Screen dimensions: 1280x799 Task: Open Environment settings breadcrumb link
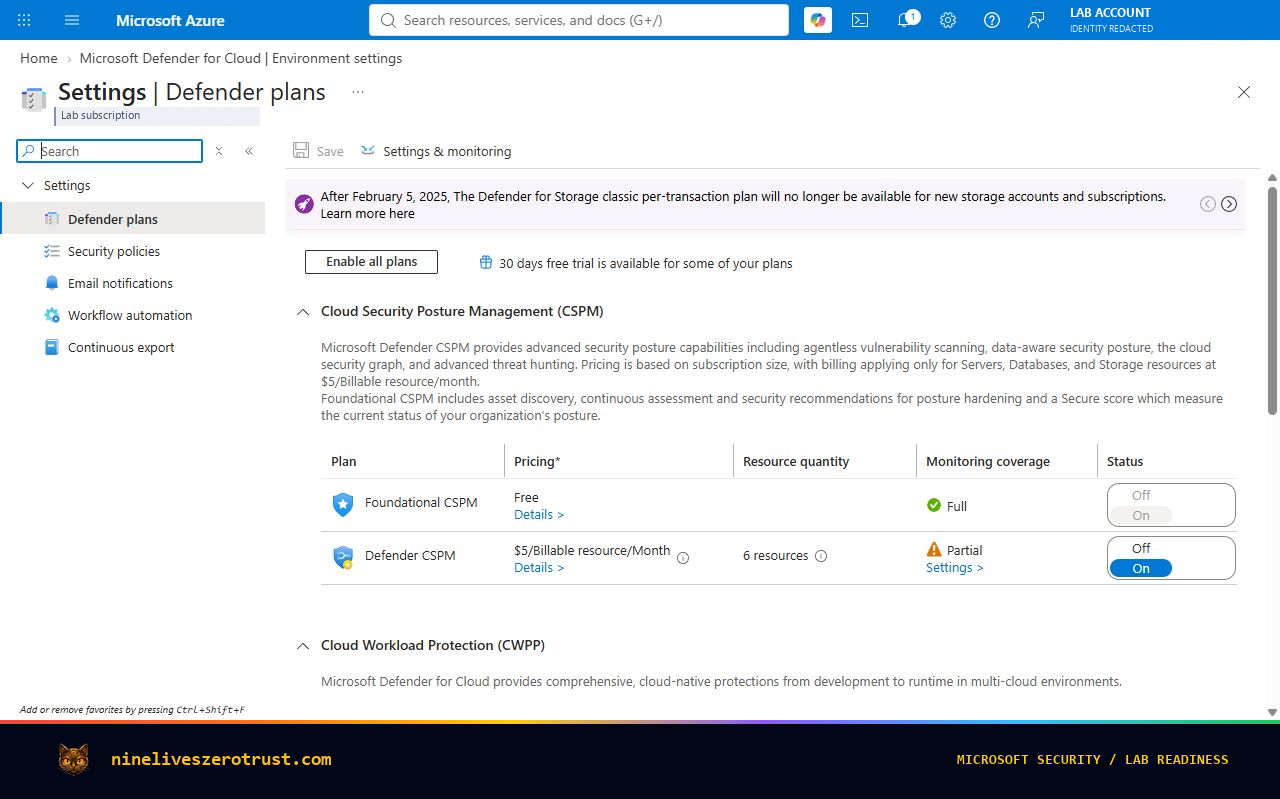click(241, 58)
